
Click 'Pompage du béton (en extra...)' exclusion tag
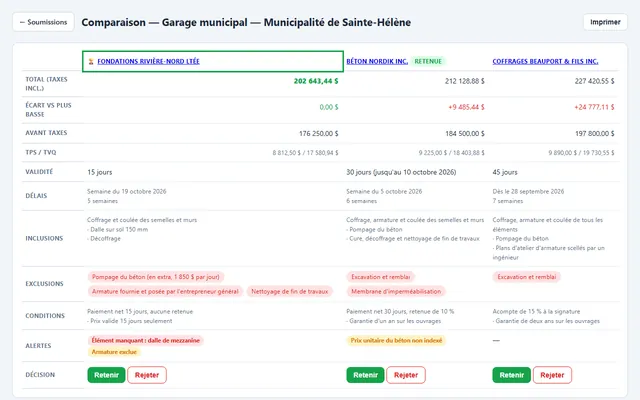tap(156, 277)
